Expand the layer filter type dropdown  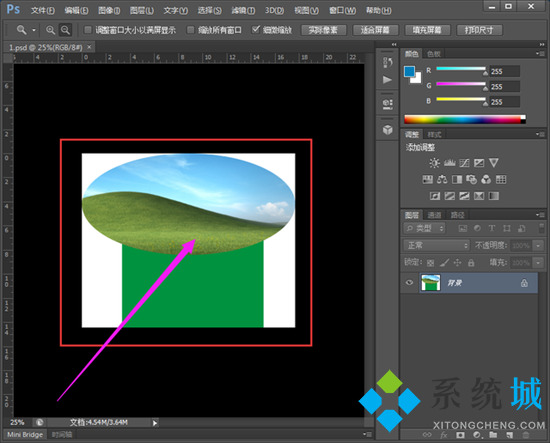[424, 229]
